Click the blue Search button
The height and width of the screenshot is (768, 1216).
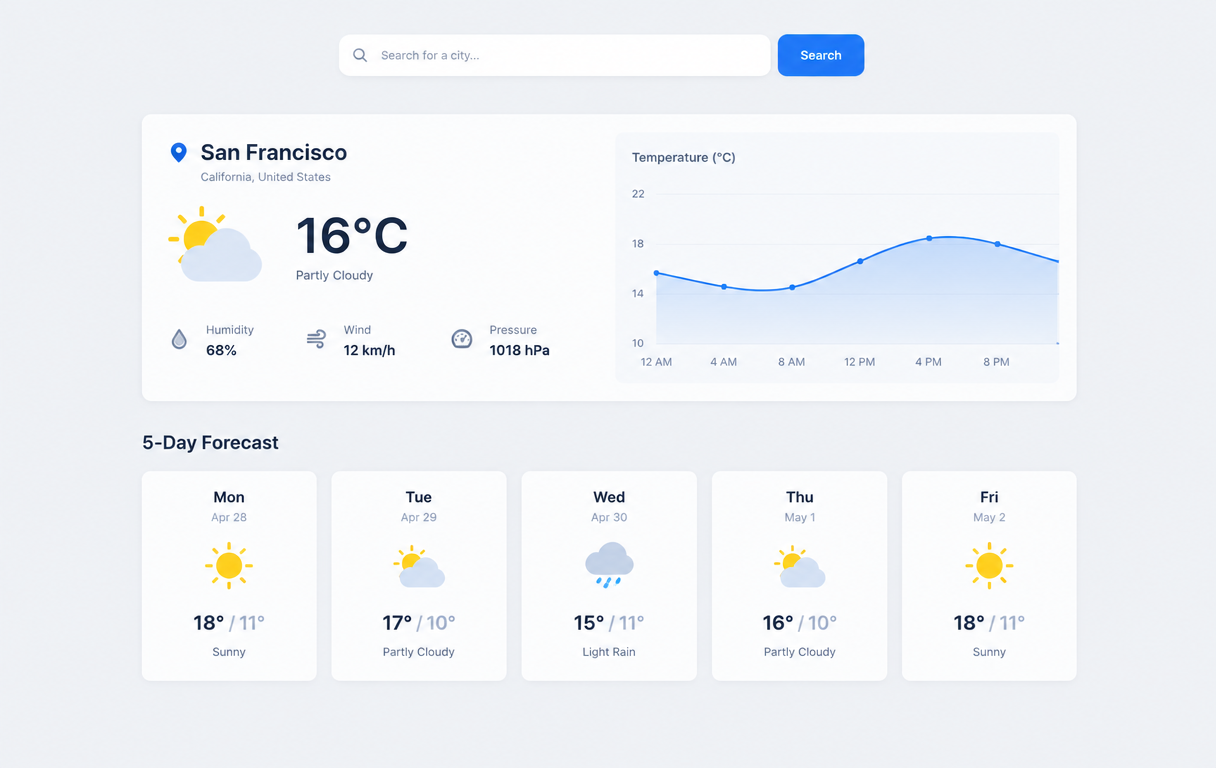coord(821,56)
